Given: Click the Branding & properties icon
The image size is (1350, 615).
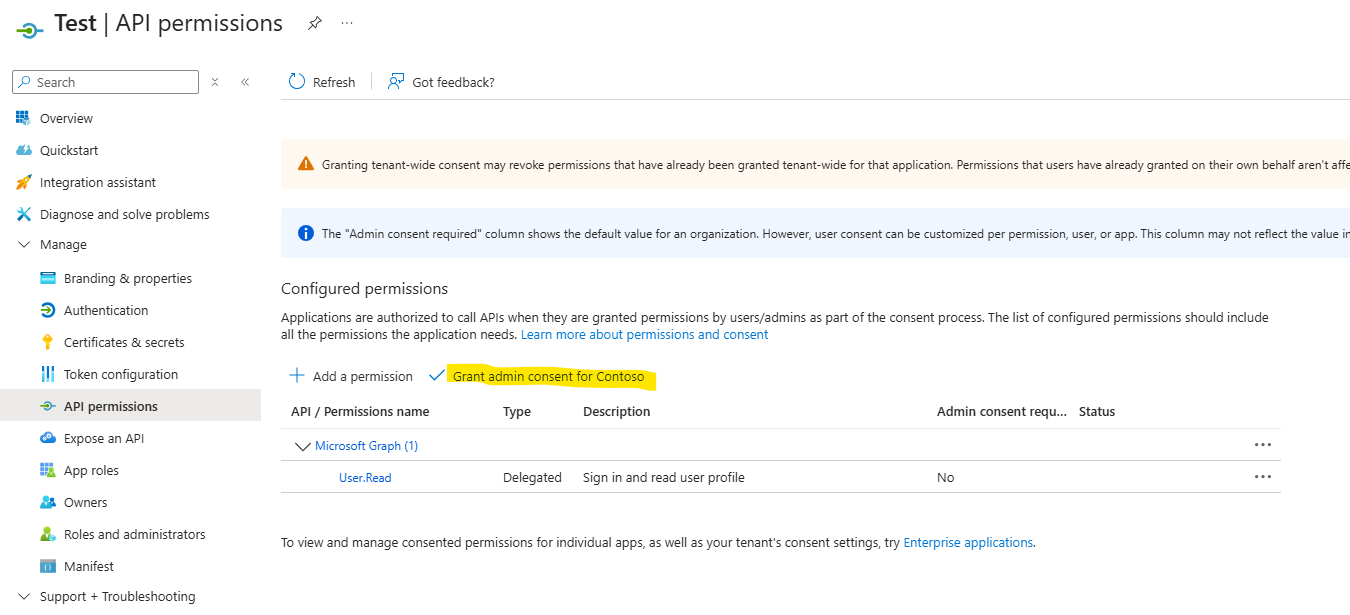Looking at the screenshot, I should pyautogui.click(x=48, y=278).
